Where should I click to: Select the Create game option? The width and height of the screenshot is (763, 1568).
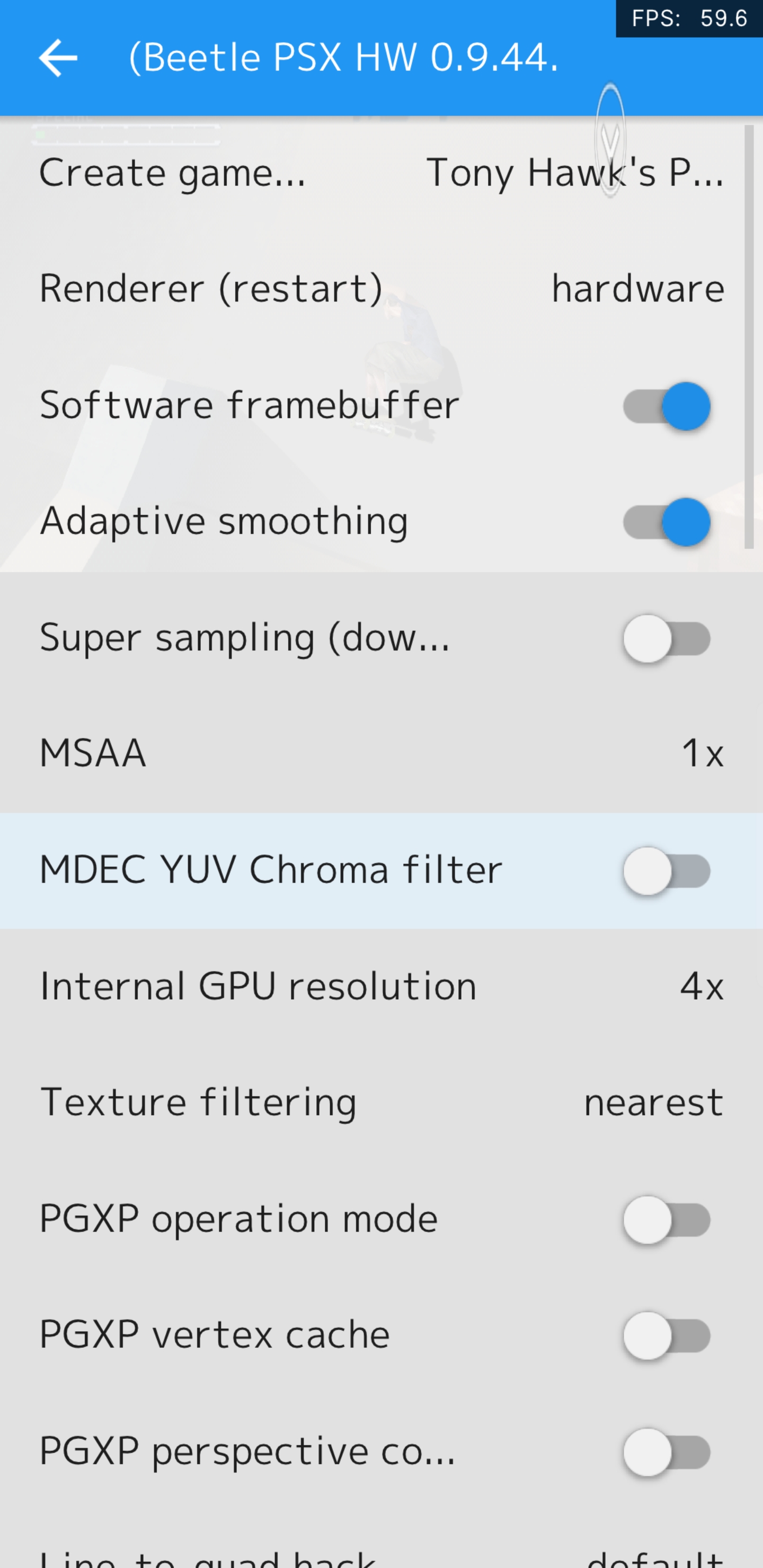(174, 173)
